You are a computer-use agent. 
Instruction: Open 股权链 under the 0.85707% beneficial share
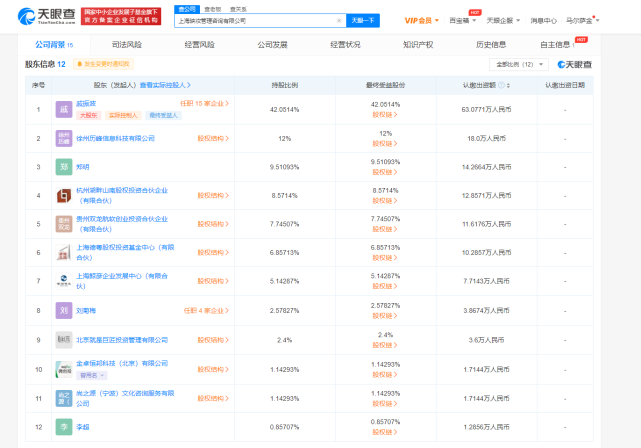pos(385,432)
